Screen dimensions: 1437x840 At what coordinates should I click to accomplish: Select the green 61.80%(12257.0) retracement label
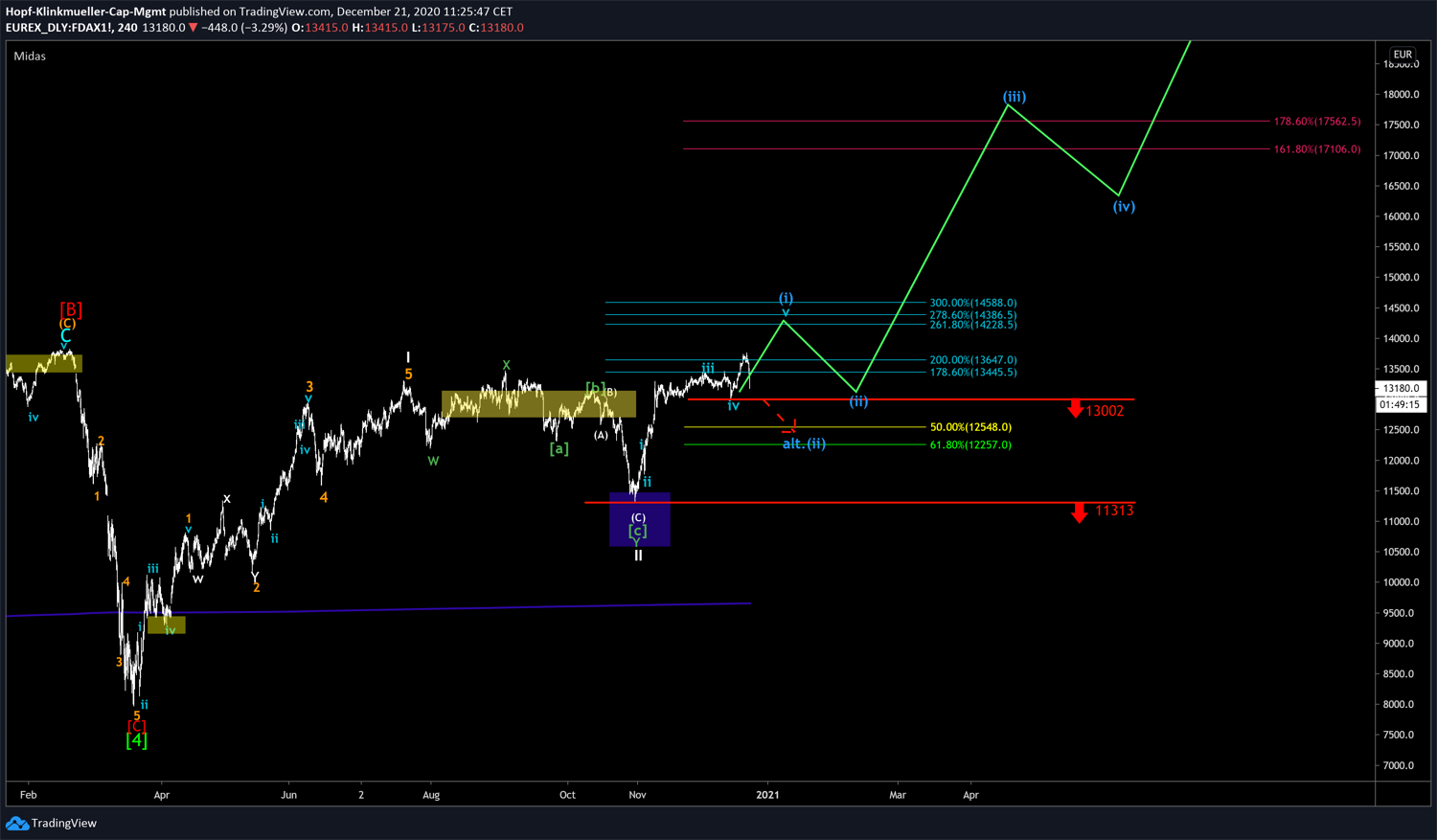[970, 445]
